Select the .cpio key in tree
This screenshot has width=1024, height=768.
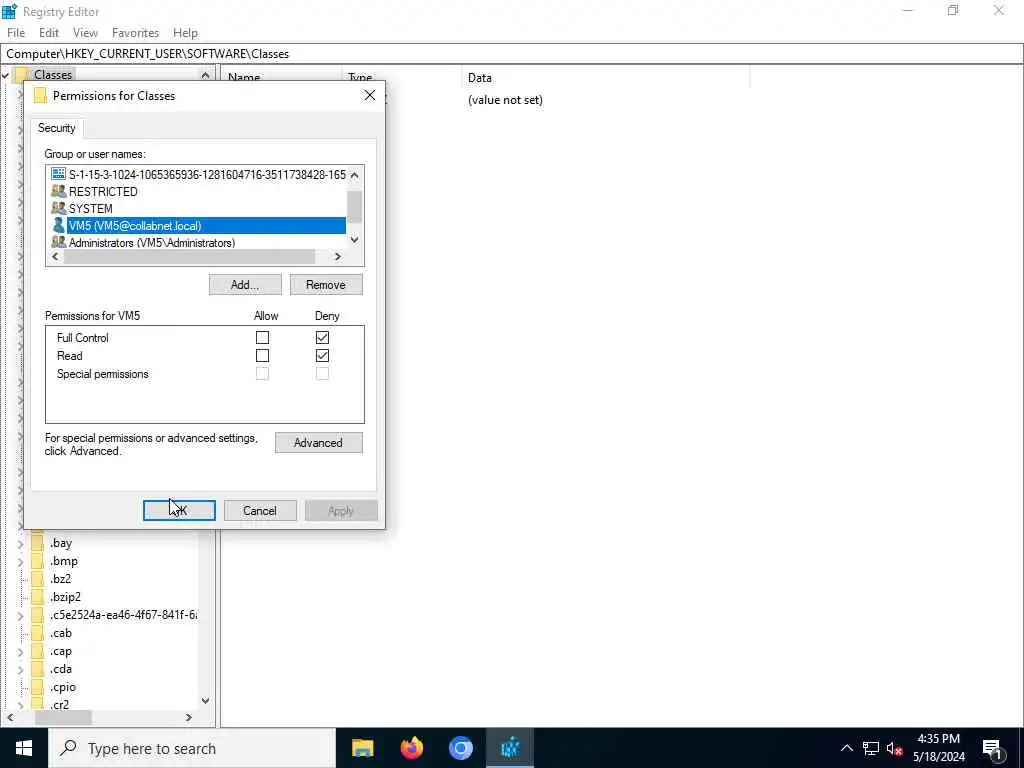coord(63,687)
